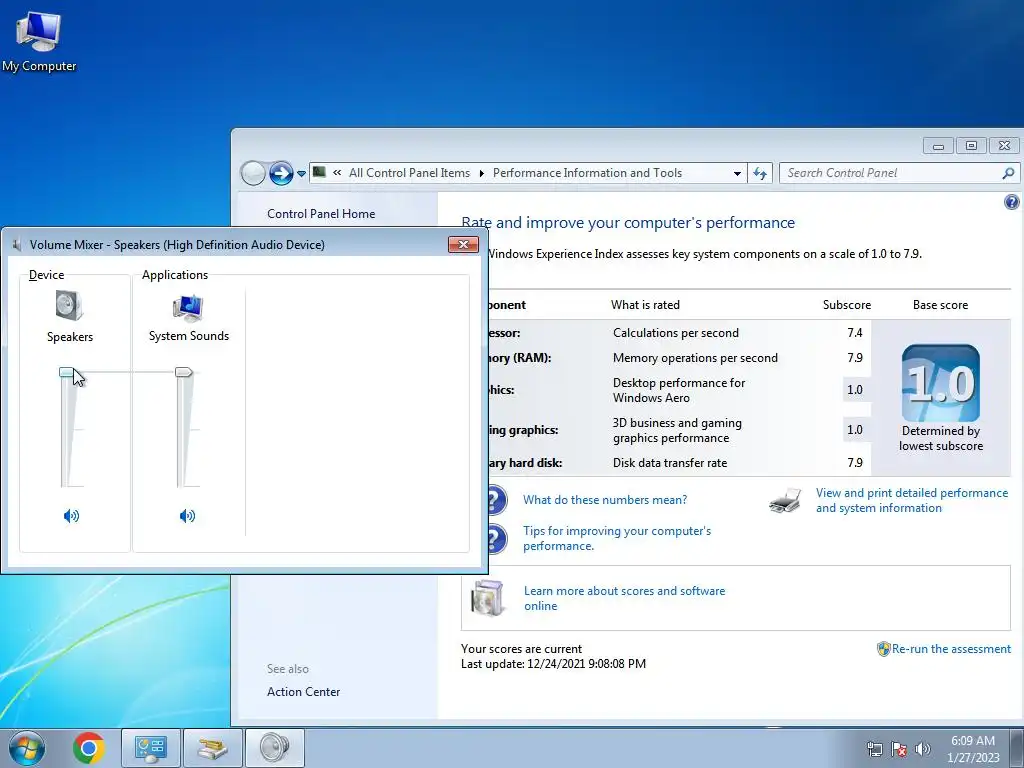Go back in Control Panel navigation

[x=253, y=173]
